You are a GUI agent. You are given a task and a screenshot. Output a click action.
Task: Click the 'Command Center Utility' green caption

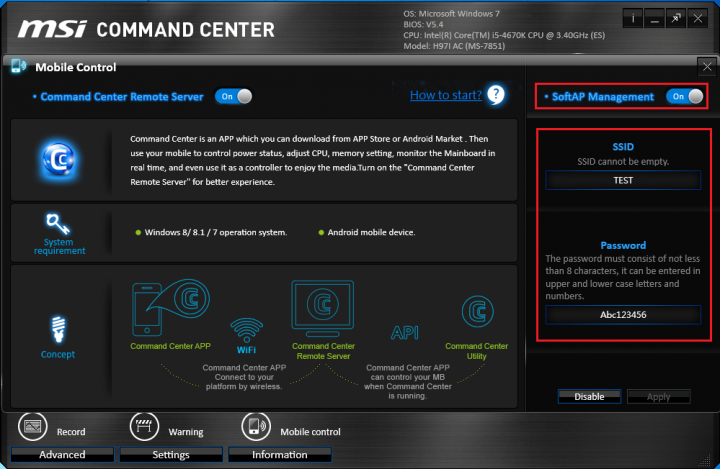[x=477, y=351]
